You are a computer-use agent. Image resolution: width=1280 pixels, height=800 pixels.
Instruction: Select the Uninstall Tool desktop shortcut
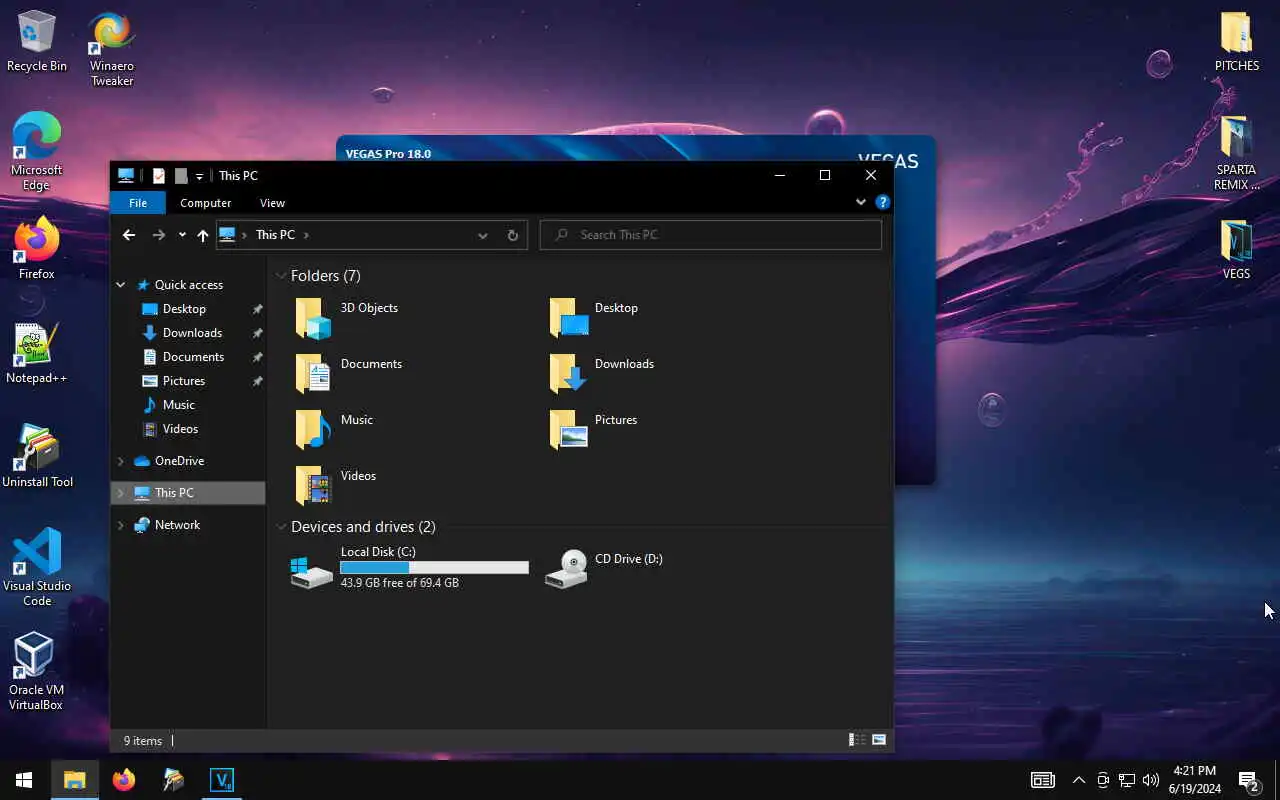pos(37,457)
